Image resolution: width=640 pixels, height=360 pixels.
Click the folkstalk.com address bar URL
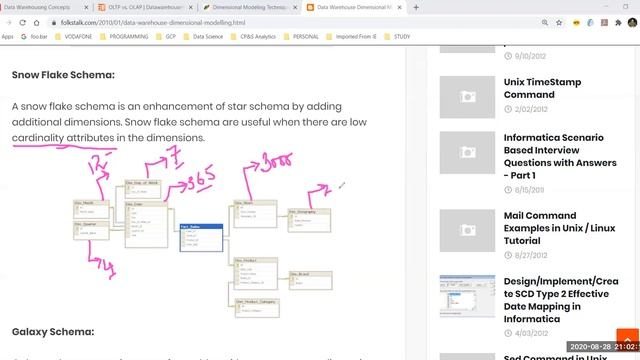point(153,22)
